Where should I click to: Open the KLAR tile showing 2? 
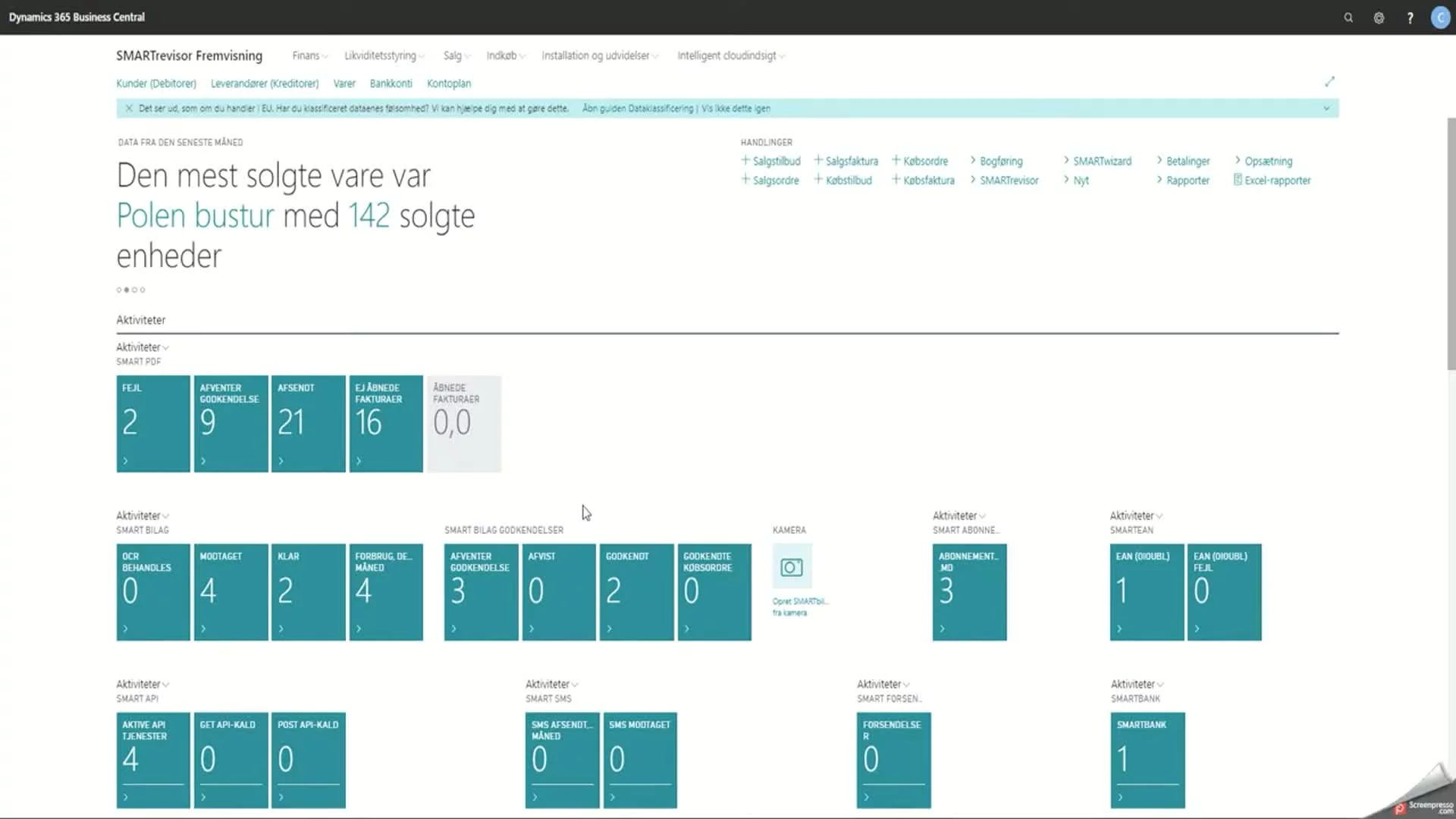pos(309,592)
